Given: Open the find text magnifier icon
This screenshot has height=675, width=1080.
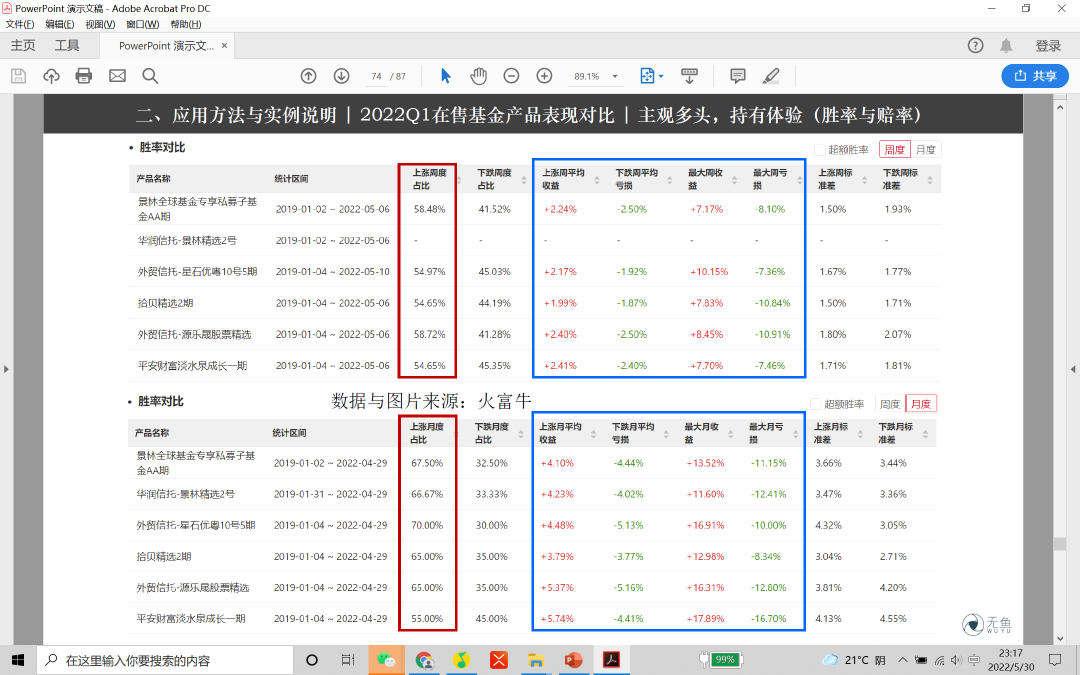Looking at the screenshot, I should click(x=150, y=76).
